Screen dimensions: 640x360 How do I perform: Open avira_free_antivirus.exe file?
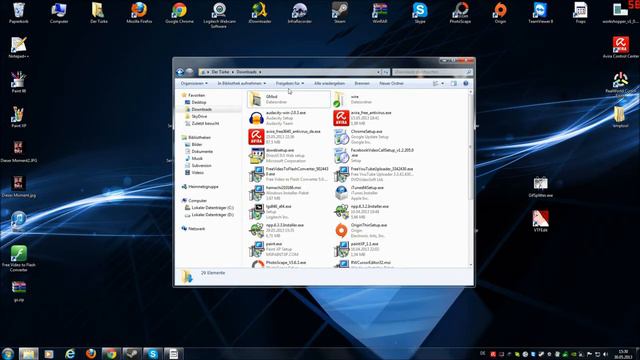click(371, 118)
